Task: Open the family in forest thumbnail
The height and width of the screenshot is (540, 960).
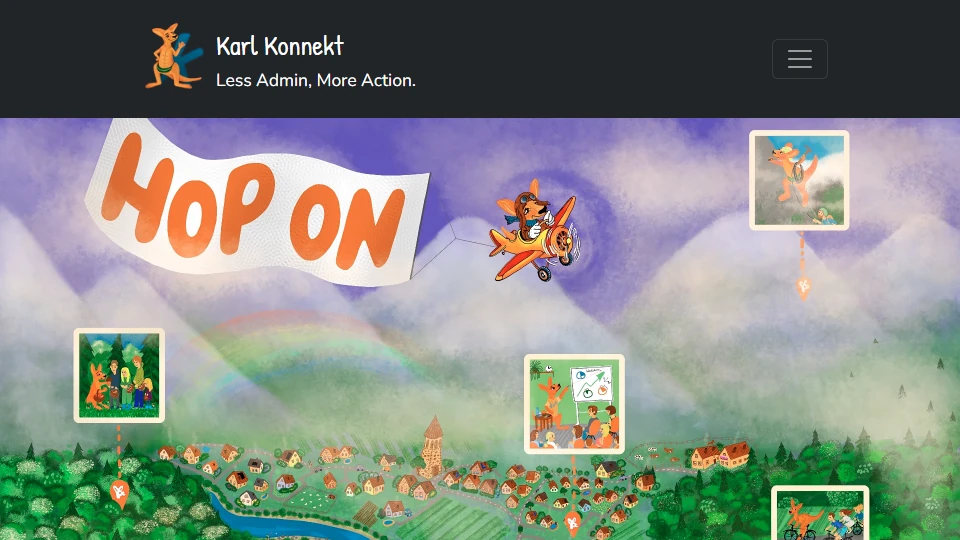Action: click(x=119, y=375)
